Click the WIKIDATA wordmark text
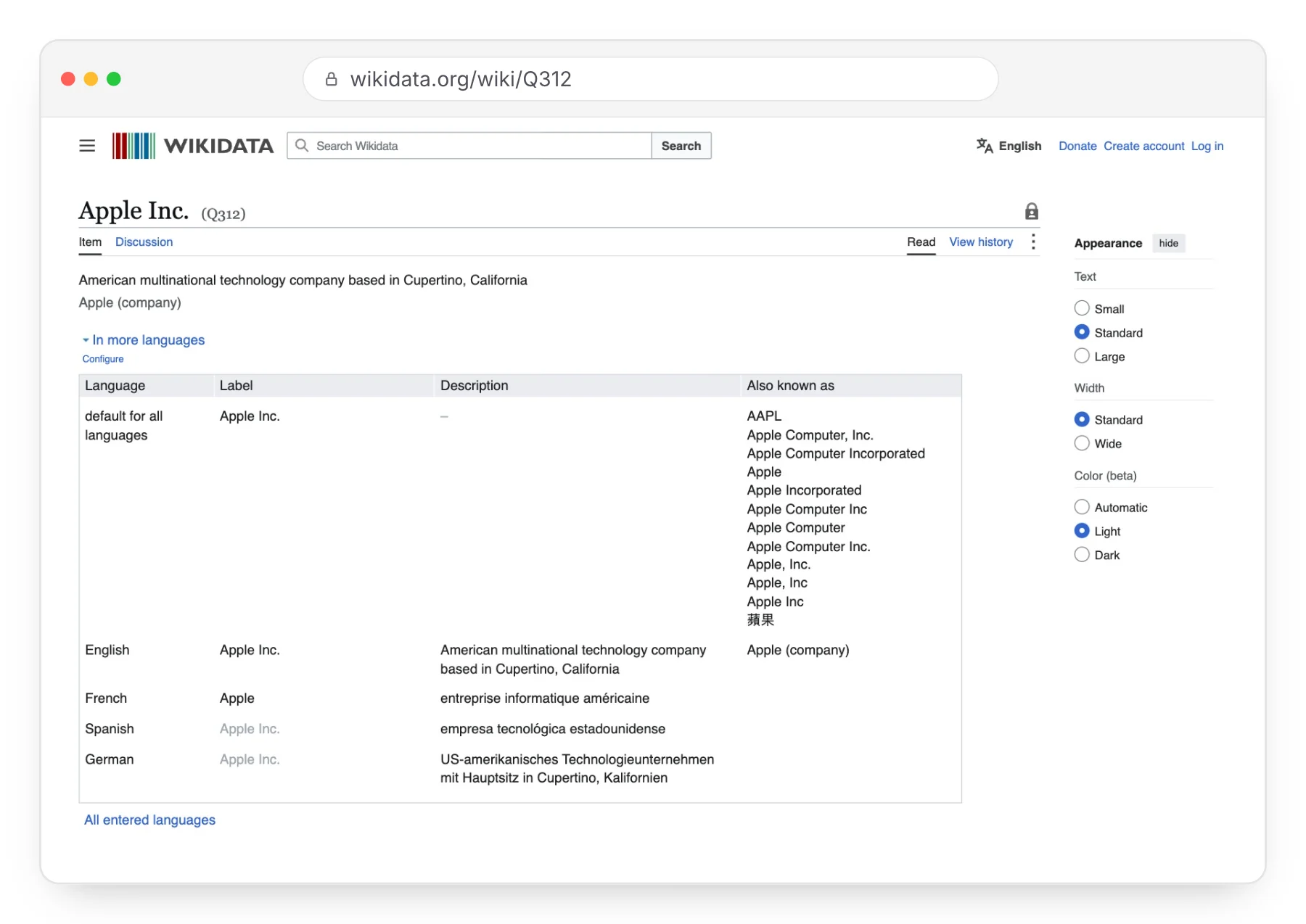 click(218, 146)
